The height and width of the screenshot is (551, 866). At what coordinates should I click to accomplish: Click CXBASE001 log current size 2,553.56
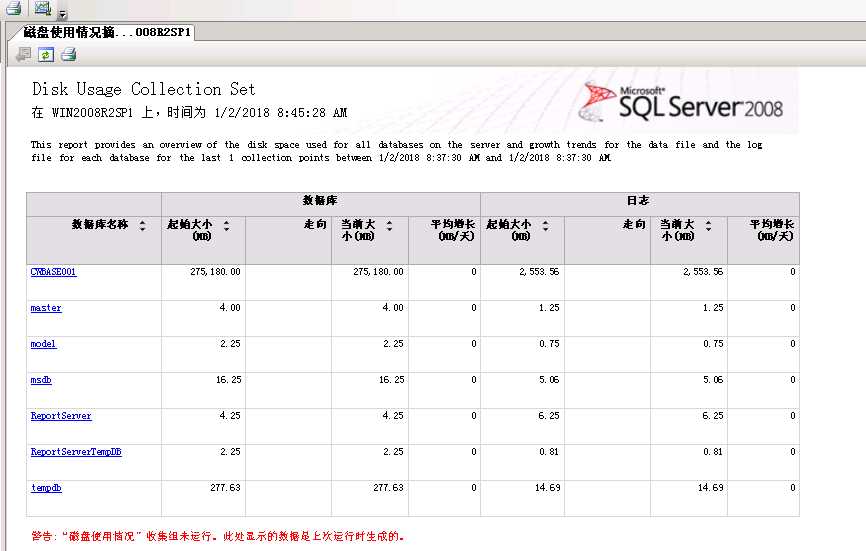pos(703,272)
